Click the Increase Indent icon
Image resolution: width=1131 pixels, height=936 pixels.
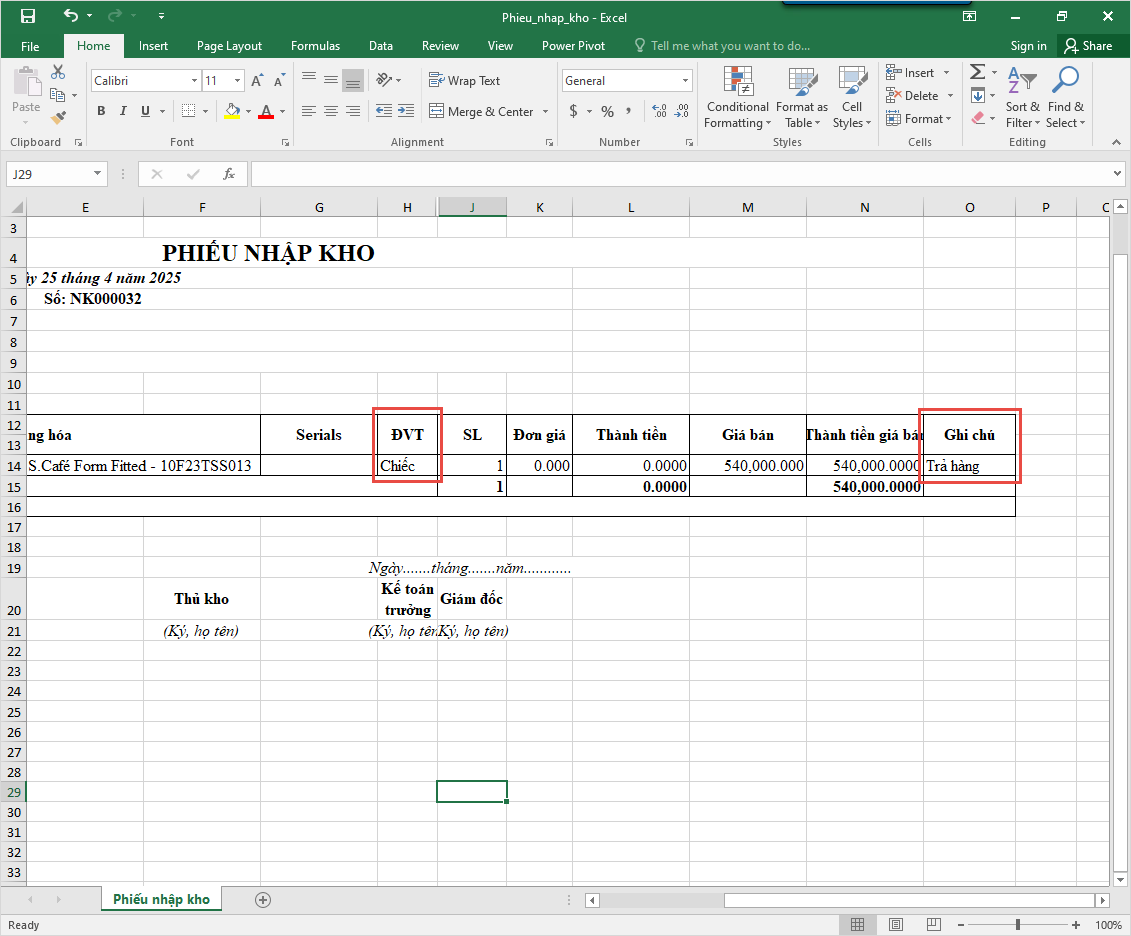point(406,111)
